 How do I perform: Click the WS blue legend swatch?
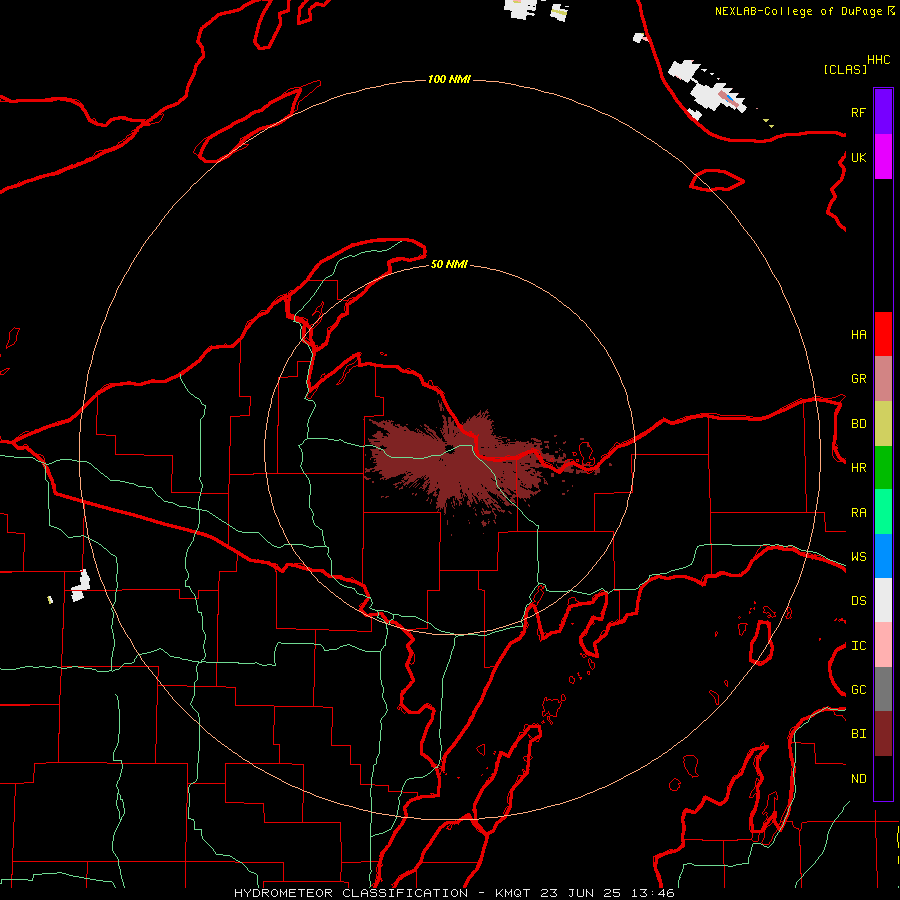tap(883, 556)
